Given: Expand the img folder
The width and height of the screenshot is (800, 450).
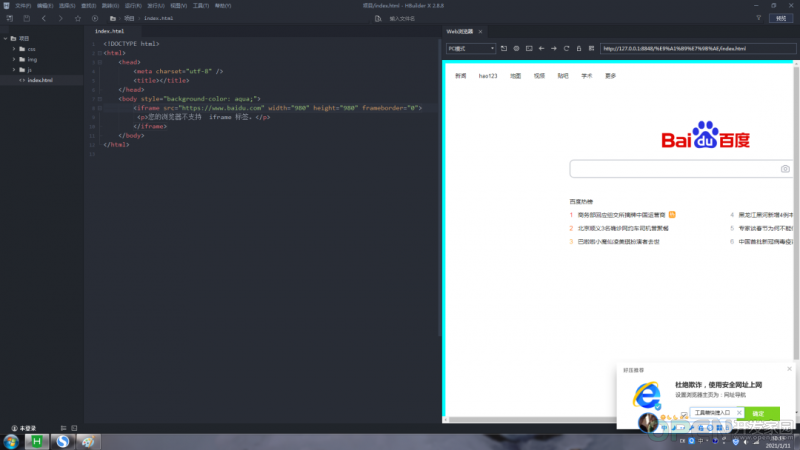Looking at the screenshot, I should pos(14,59).
